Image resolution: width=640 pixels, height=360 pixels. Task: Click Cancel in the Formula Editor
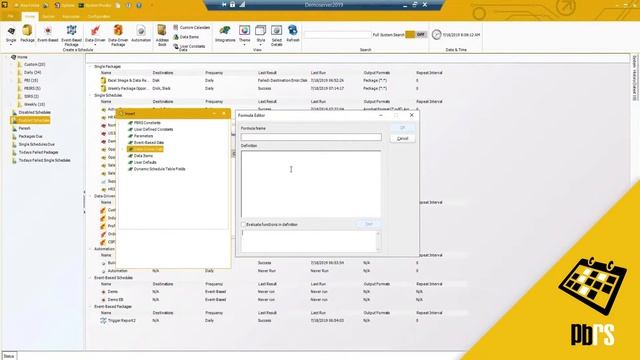pos(402,139)
